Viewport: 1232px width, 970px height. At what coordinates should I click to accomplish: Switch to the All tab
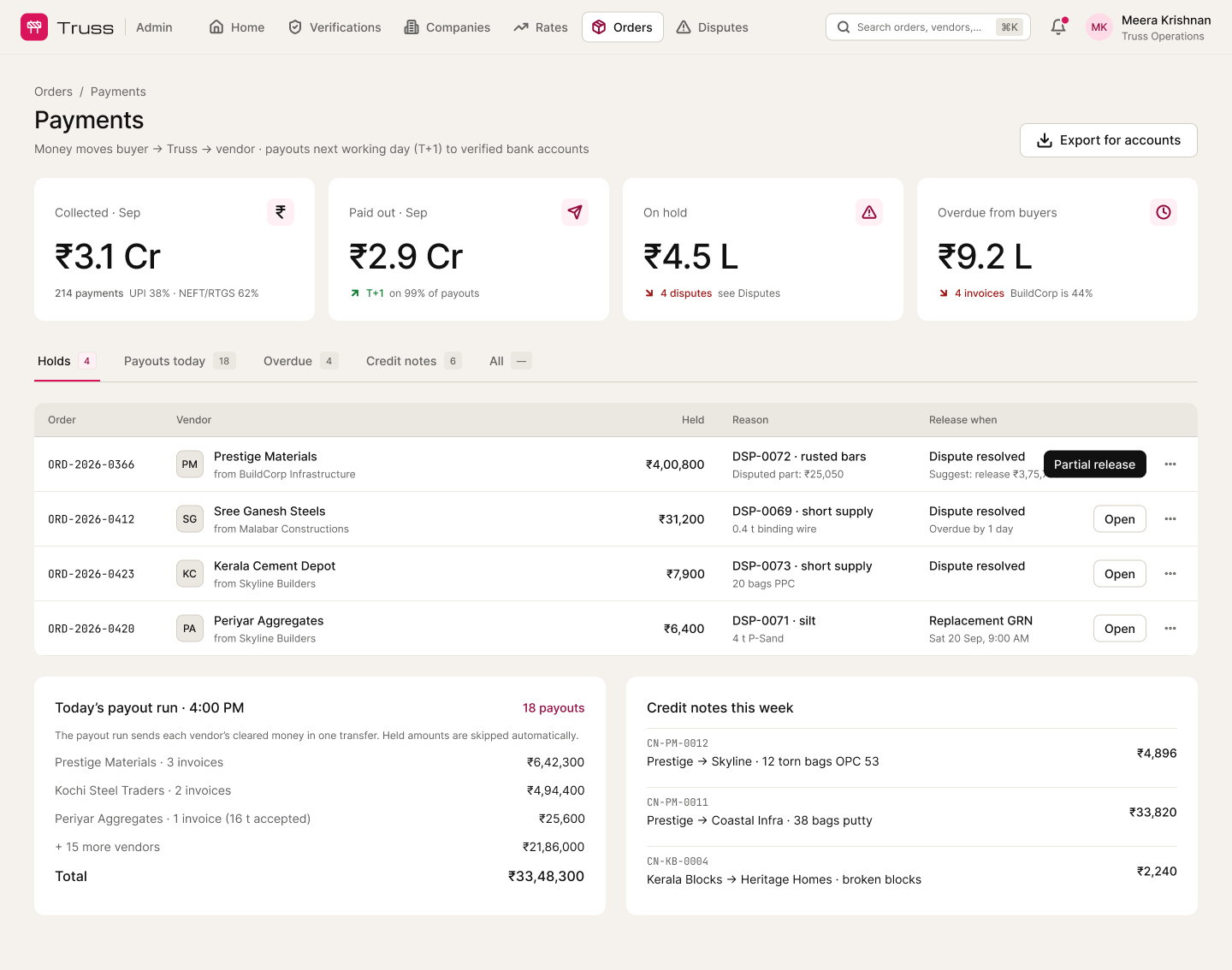click(511, 361)
